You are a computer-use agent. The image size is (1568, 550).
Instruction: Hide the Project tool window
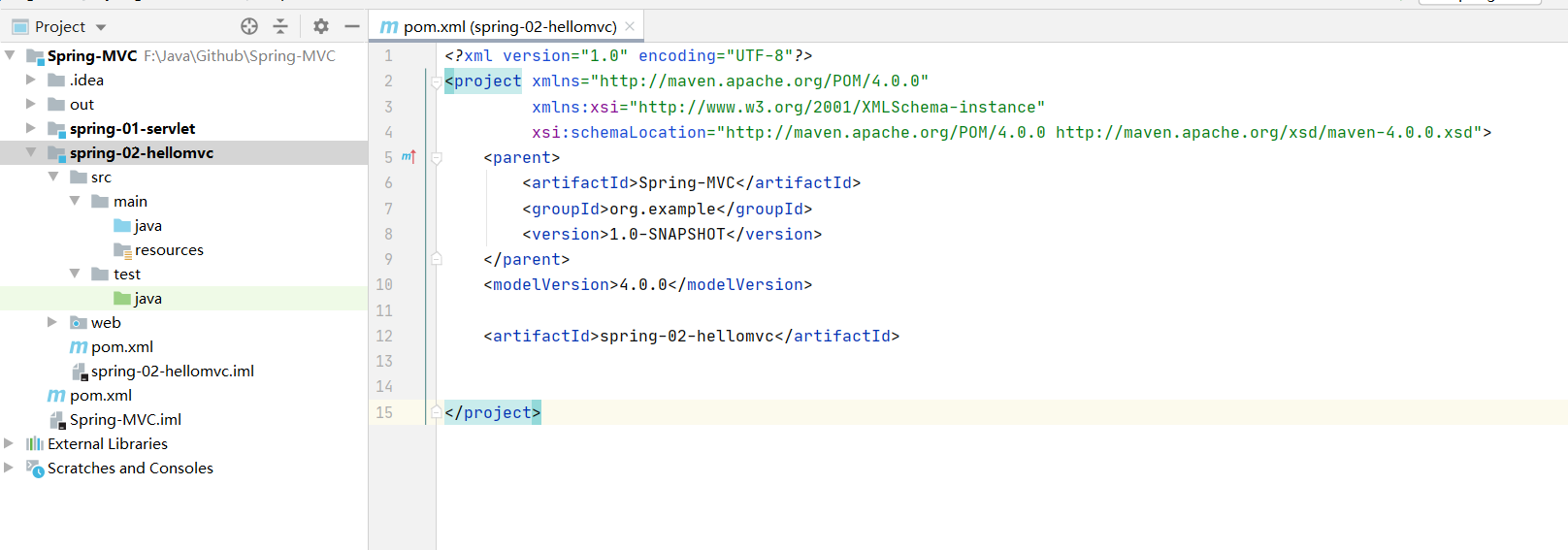pyautogui.click(x=351, y=27)
